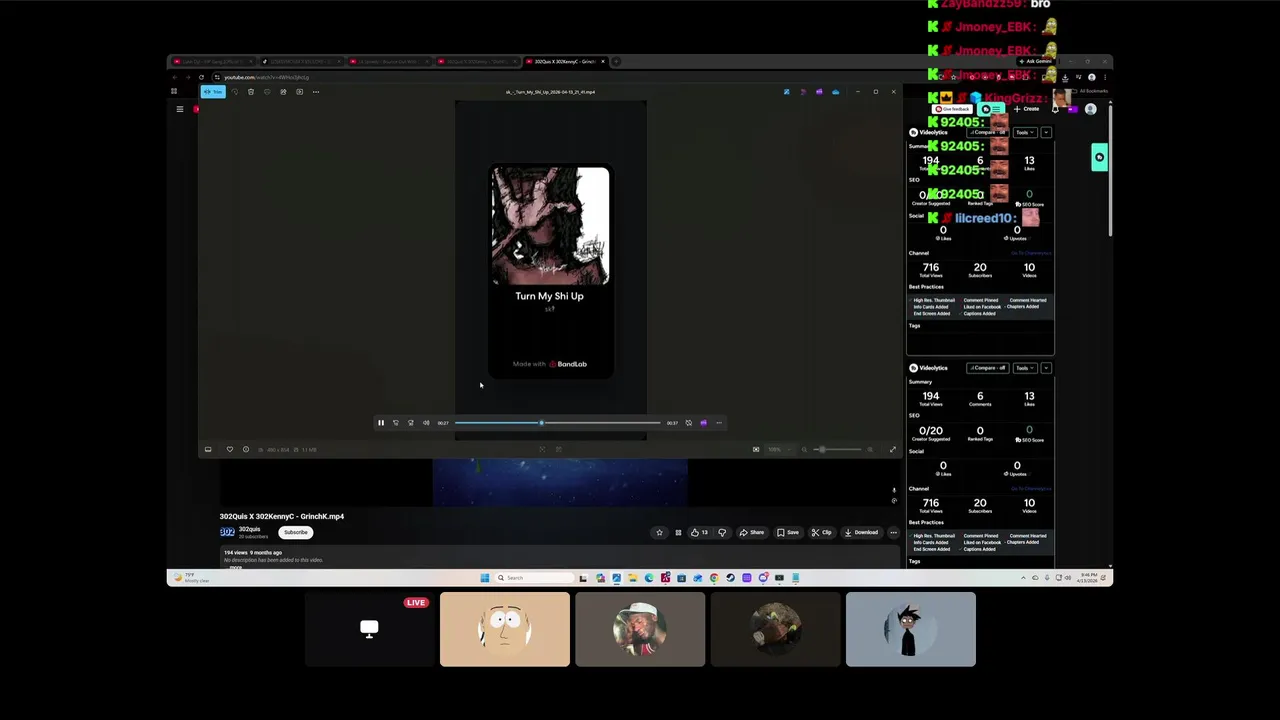Viewport: 1280px width, 720px height.
Task: Show file info with the info icon
Action: point(245,450)
